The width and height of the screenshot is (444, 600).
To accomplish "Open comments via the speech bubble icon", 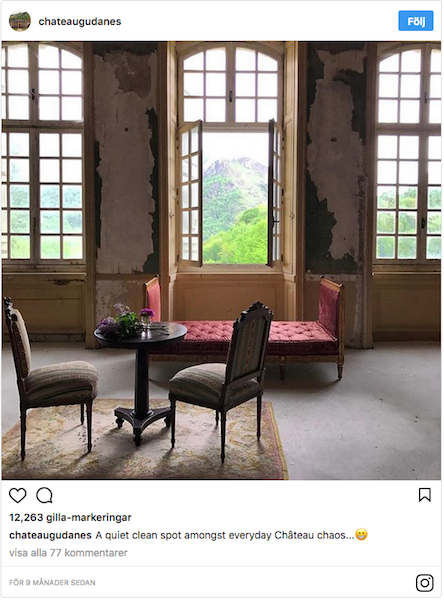I will point(44,496).
